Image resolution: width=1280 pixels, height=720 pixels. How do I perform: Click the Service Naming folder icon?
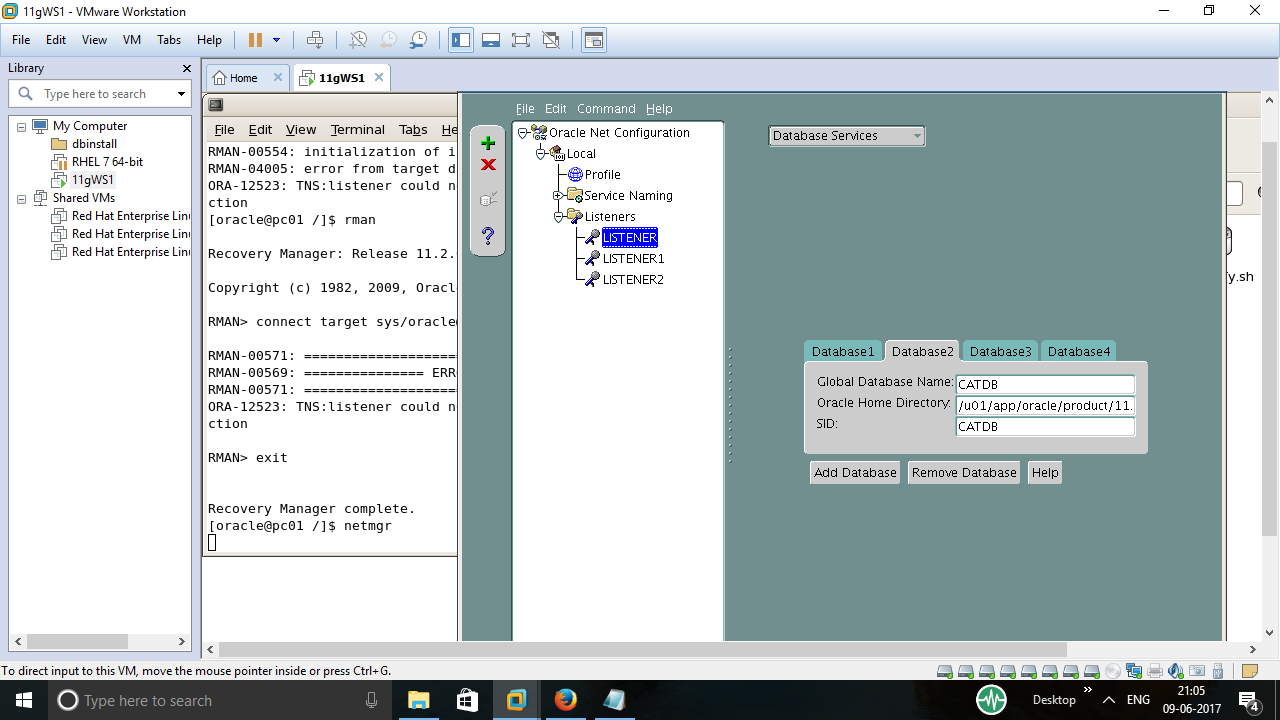click(x=574, y=195)
